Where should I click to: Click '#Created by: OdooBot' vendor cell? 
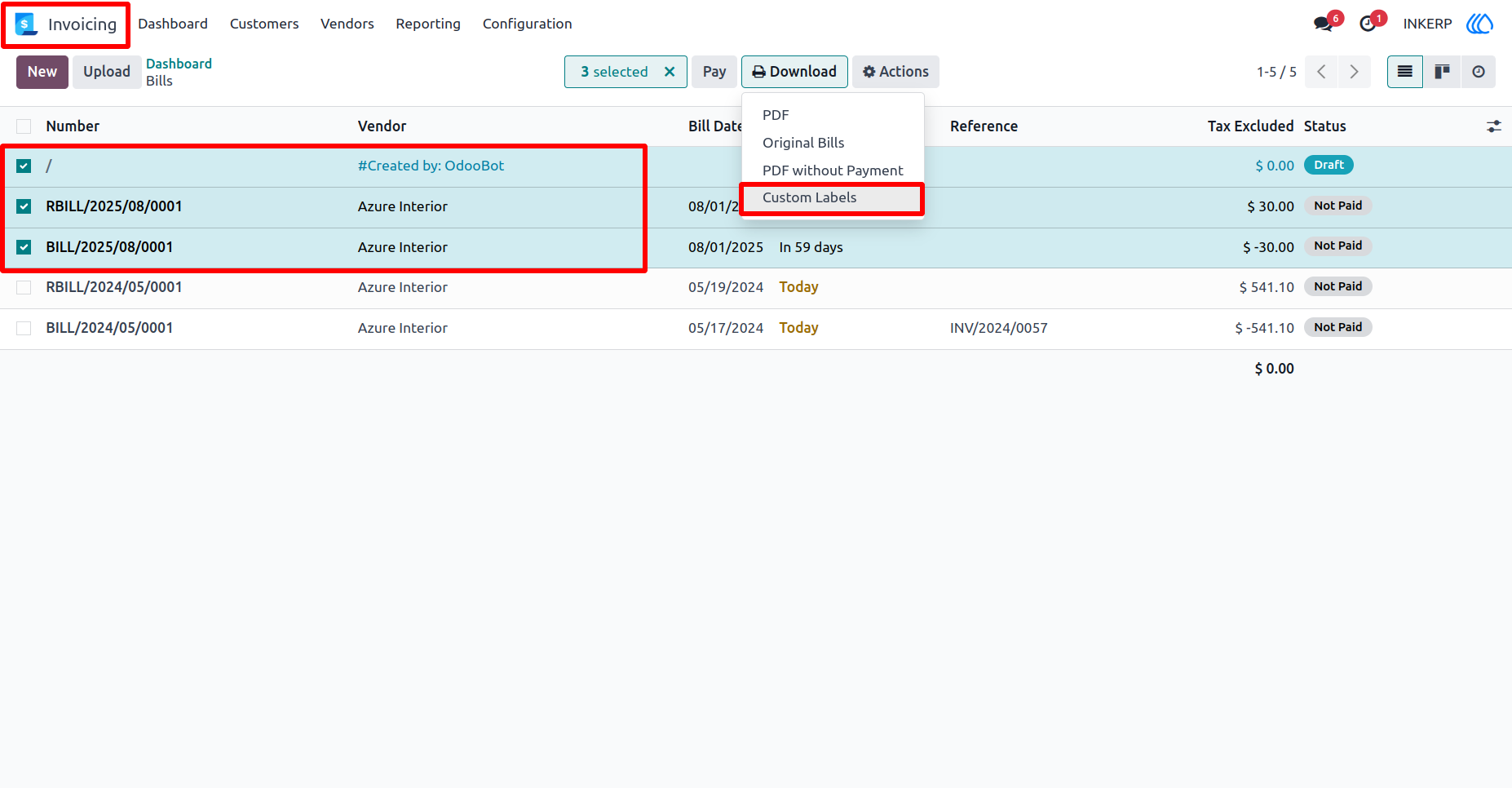pyautogui.click(x=431, y=166)
